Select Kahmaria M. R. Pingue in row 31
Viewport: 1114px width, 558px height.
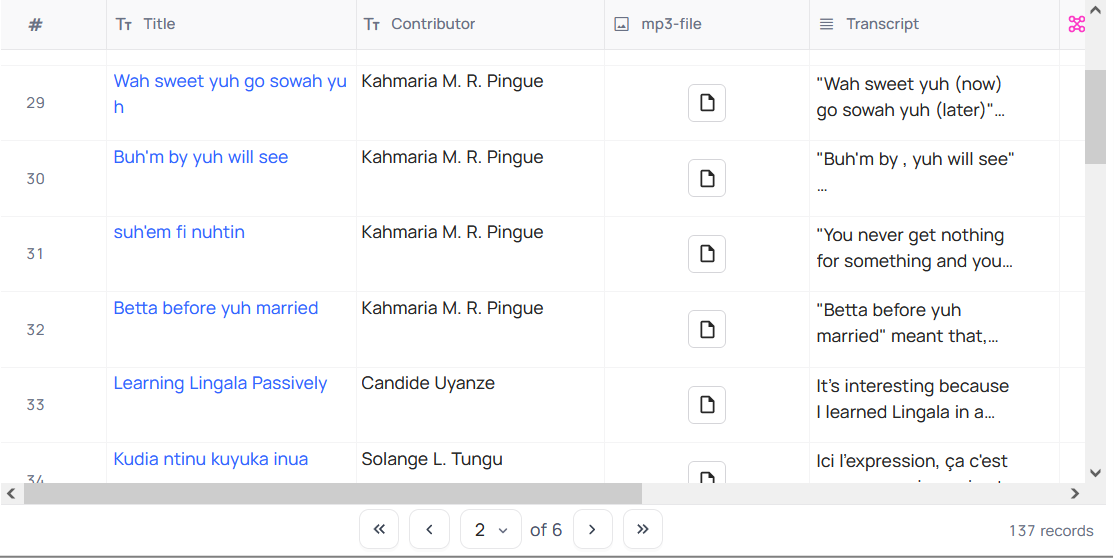click(x=452, y=232)
